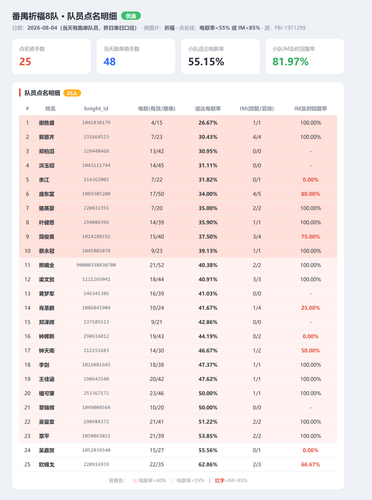Image resolution: width=372 pixels, height=500 pixels.
Task: Click the 30.43% cell in row 2
Action: click(x=208, y=137)
